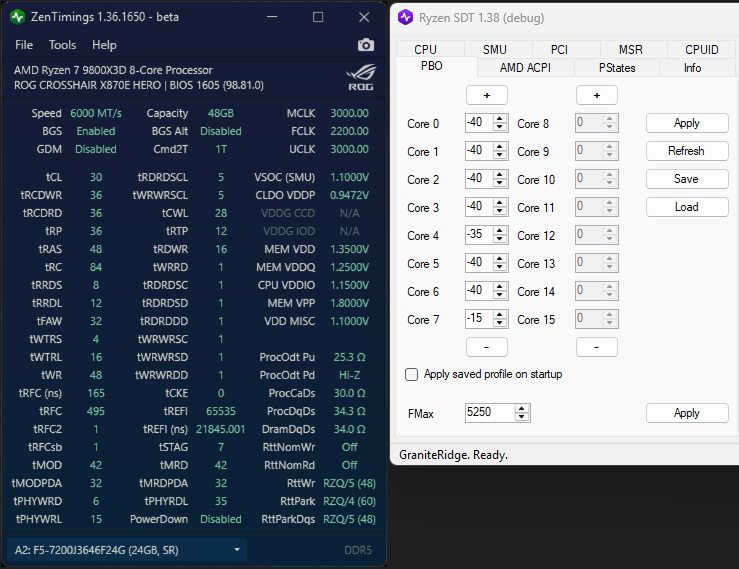Image resolution: width=739 pixels, height=569 pixels.
Task: Maximize the ZenTimings window
Action: (x=318, y=17)
